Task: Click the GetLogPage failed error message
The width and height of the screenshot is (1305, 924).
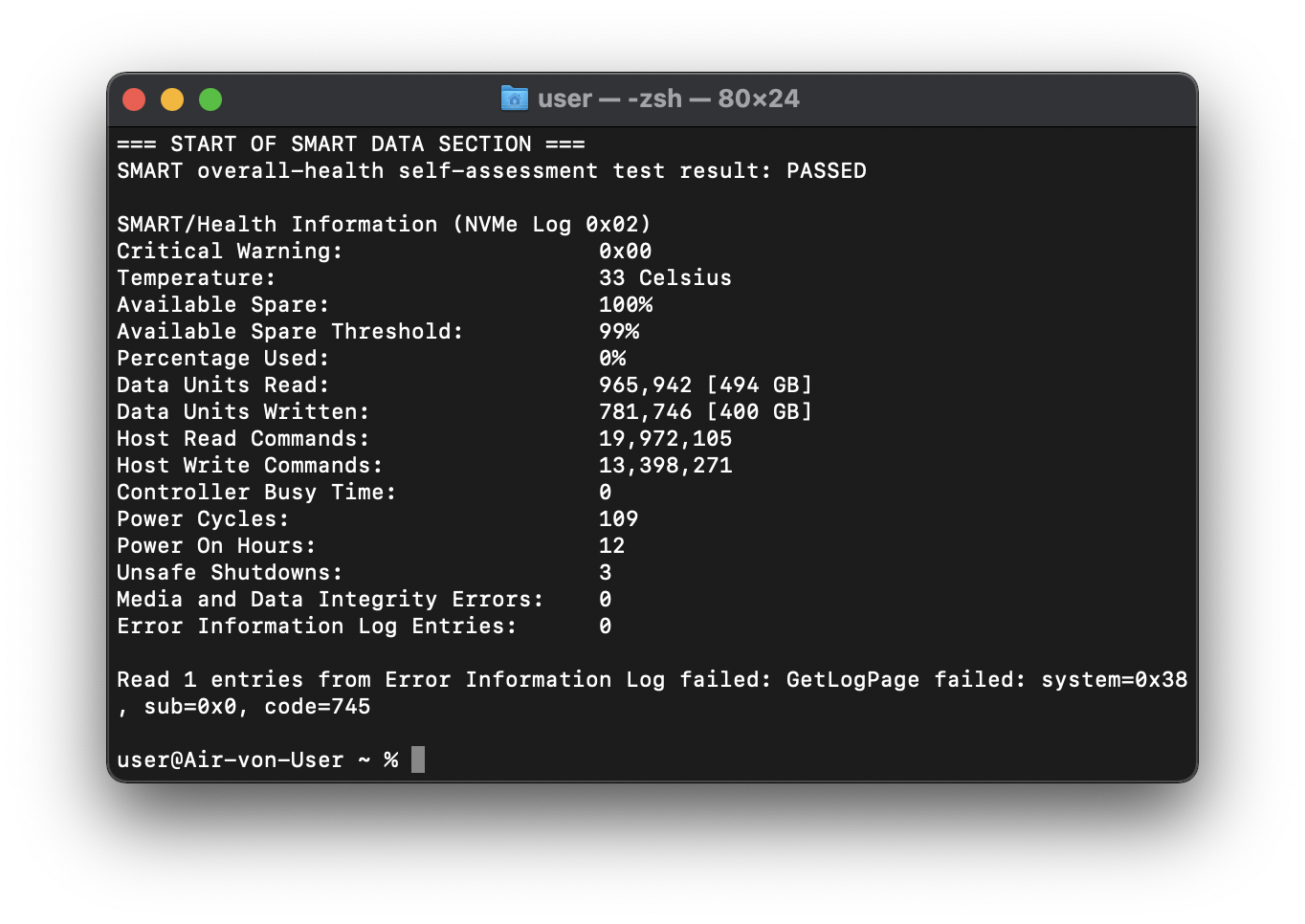Action: (652, 693)
